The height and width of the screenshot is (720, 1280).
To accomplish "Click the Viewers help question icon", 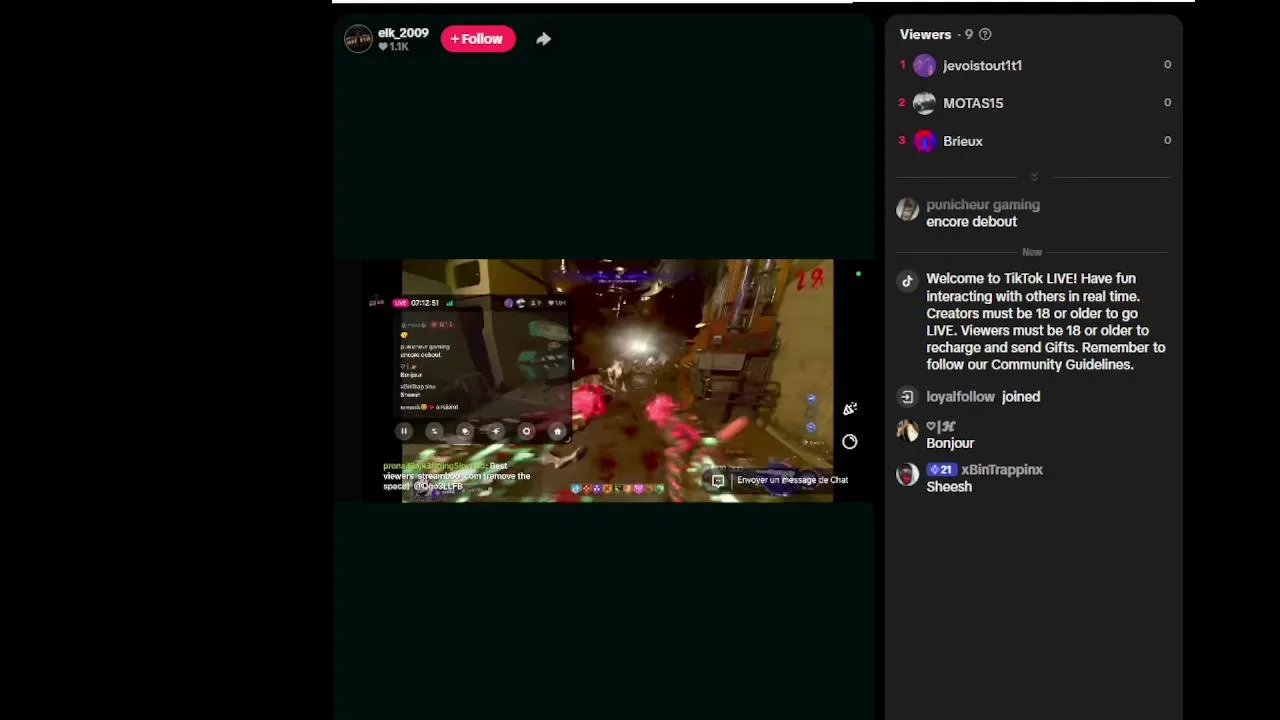I will tap(985, 35).
